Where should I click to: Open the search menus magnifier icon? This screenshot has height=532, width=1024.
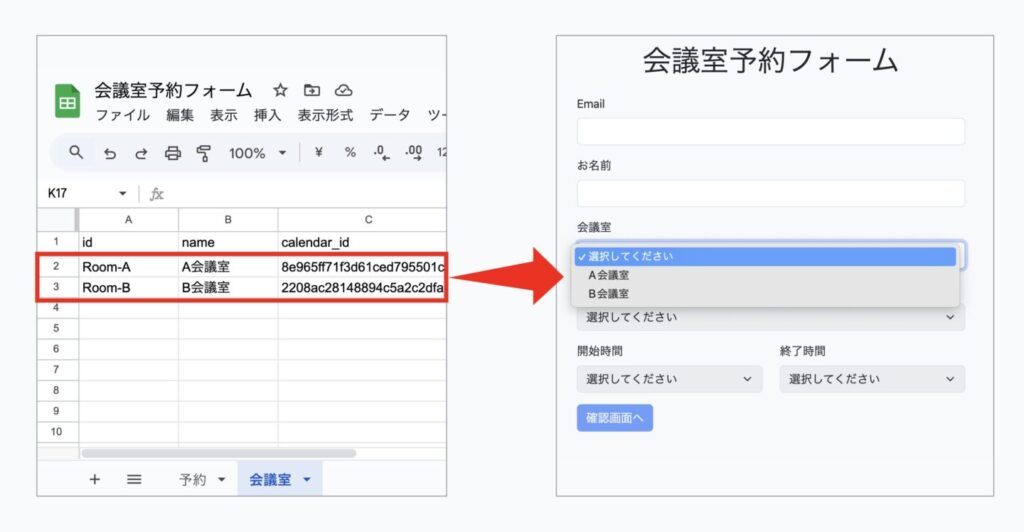[76, 152]
